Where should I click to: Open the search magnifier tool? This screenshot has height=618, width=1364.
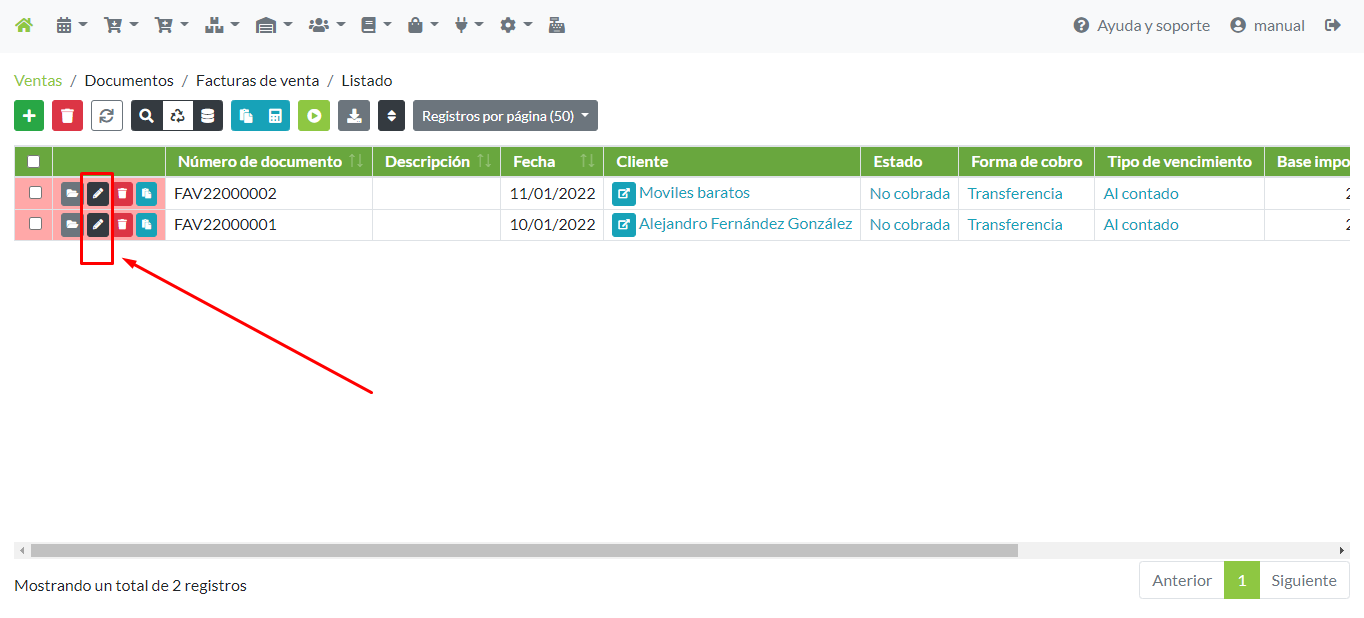[147, 116]
